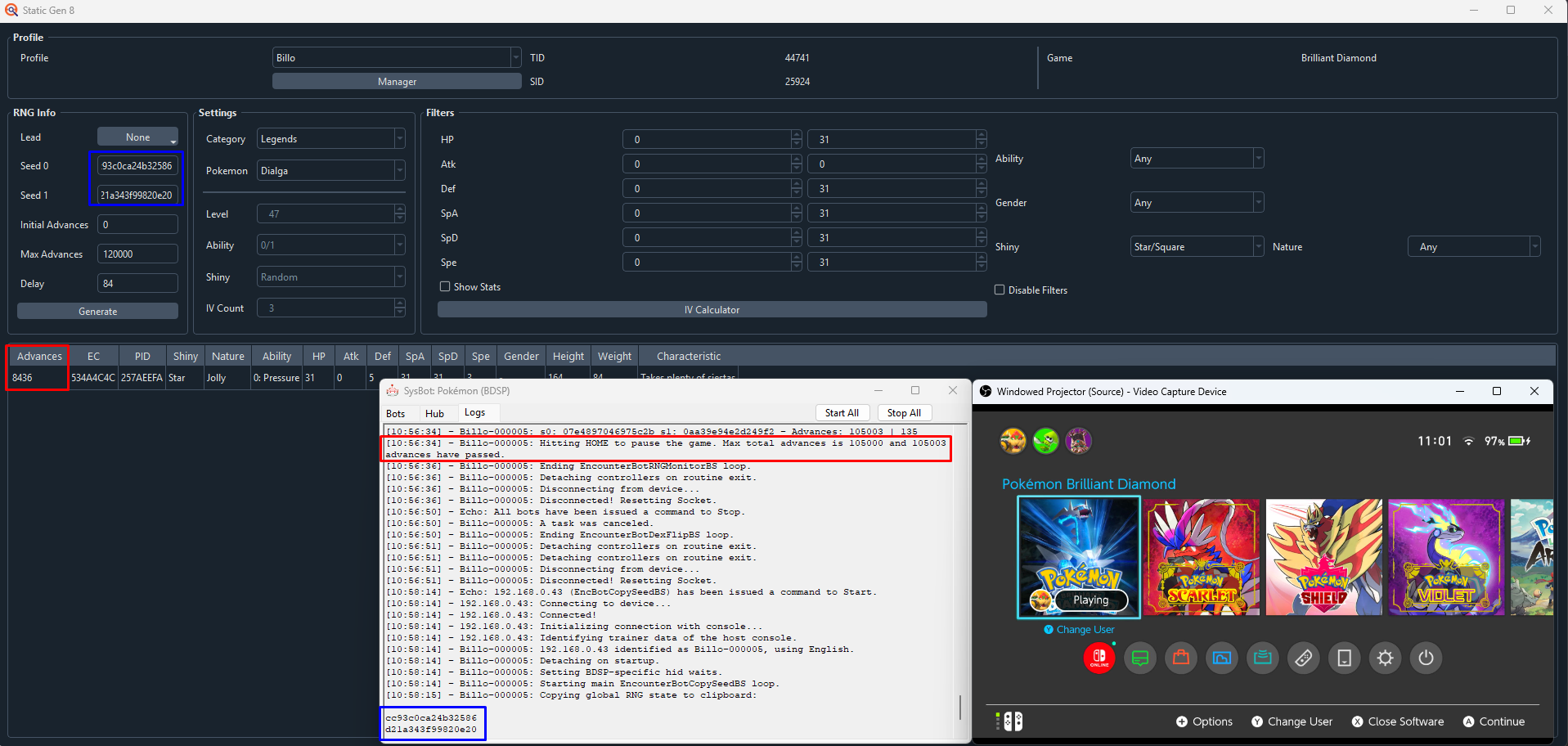Viewport: 1568px width, 746px height.
Task: Select first user avatar on Switch home
Action: 1013,441
